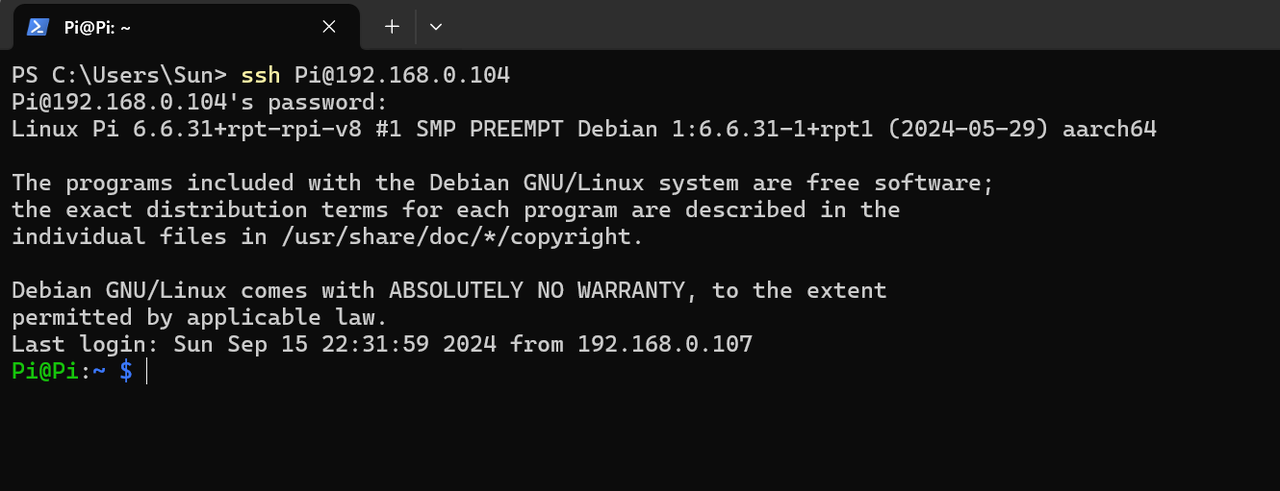The width and height of the screenshot is (1280, 491).
Task: Click the PowerShell icon on the tab
Action: tap(37, 27)
